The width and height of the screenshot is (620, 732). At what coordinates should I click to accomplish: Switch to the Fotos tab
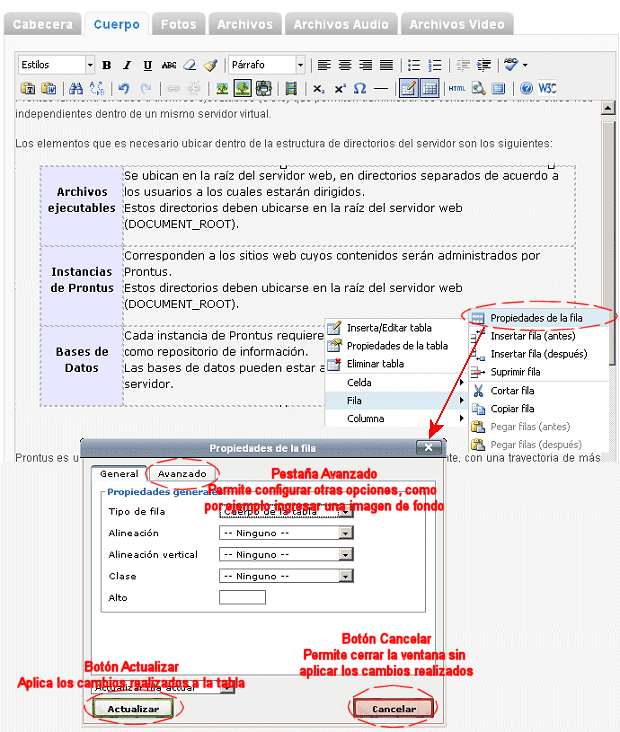pyautogui.click(x=180, y=23)
